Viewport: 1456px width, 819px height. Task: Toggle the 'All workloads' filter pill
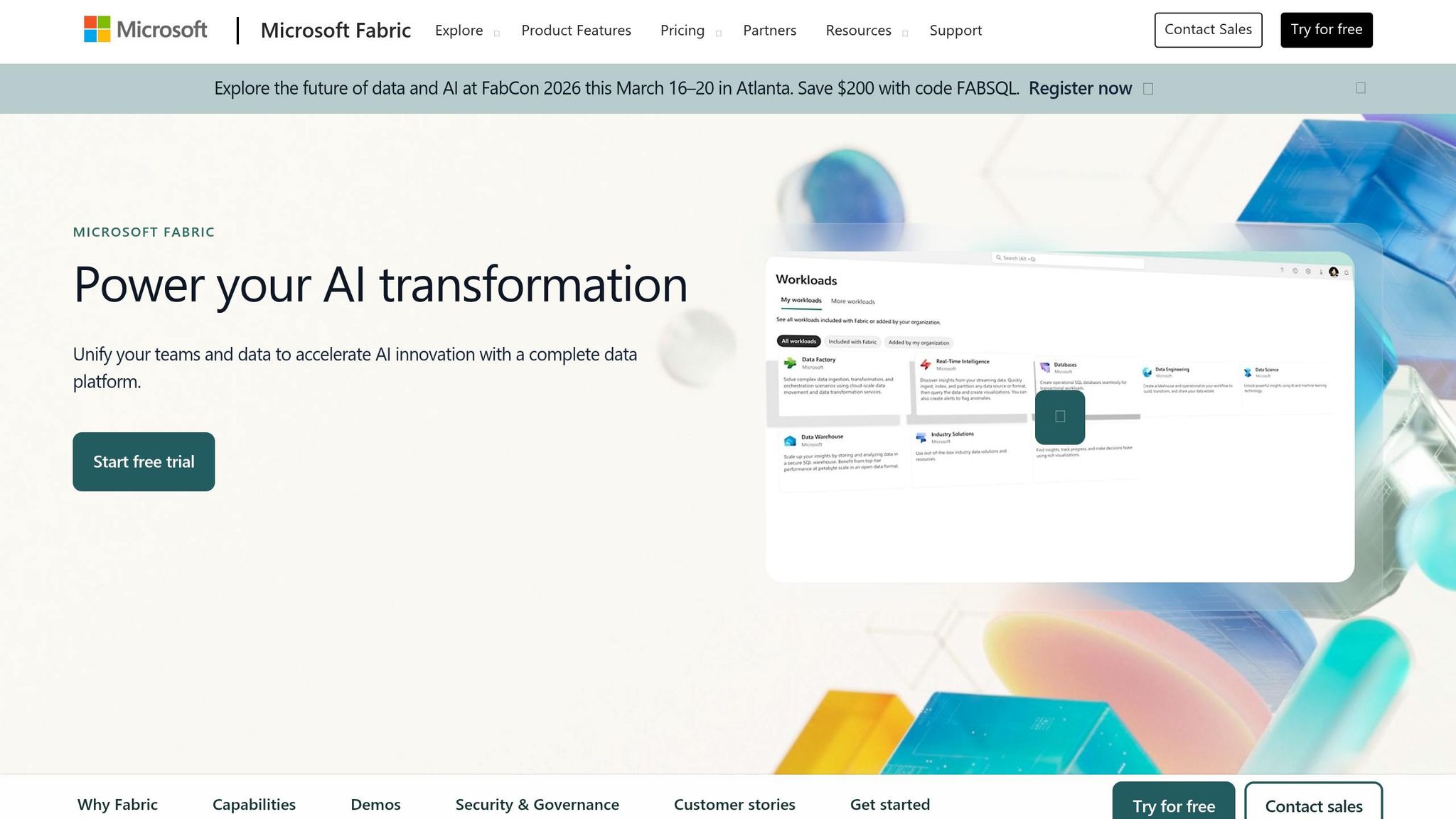798,341
